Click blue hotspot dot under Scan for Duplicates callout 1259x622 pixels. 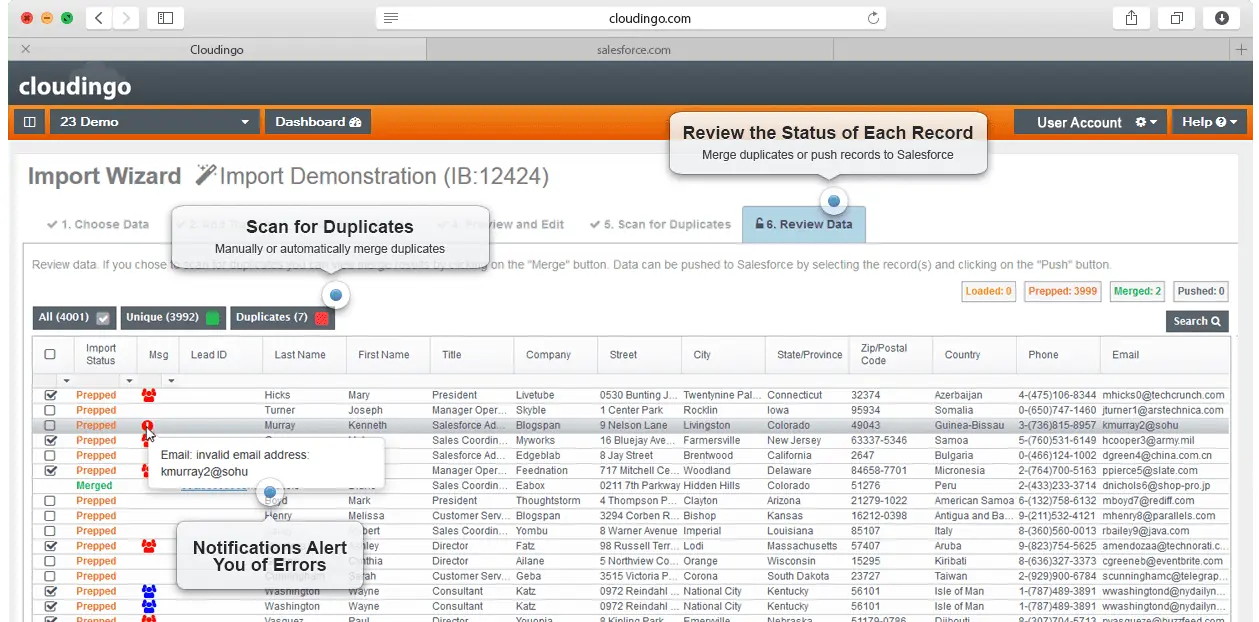pos(336,295)
